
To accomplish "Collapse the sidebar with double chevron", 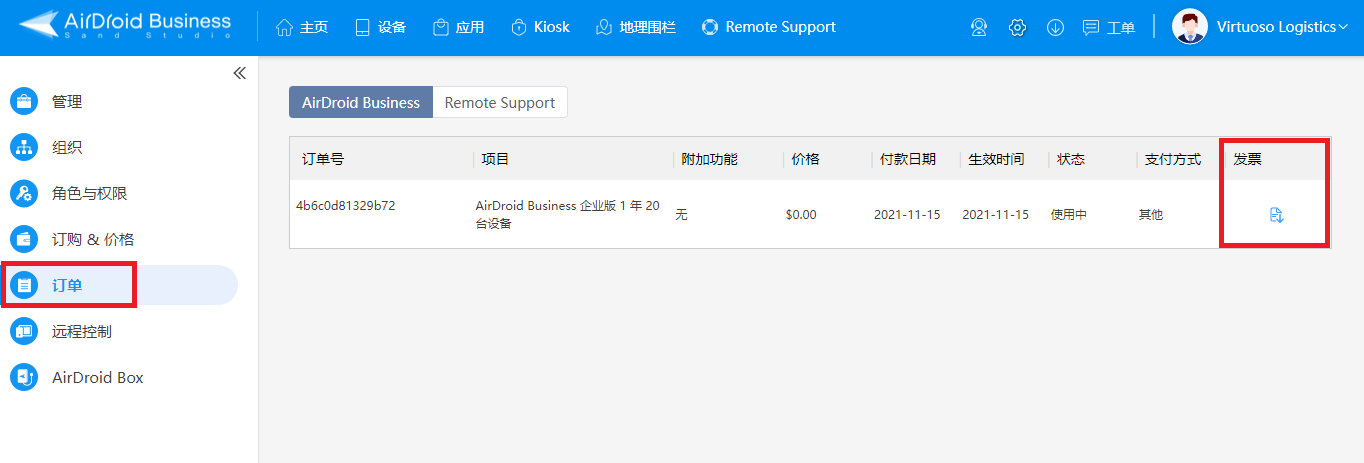I will (x=239, y=73).
